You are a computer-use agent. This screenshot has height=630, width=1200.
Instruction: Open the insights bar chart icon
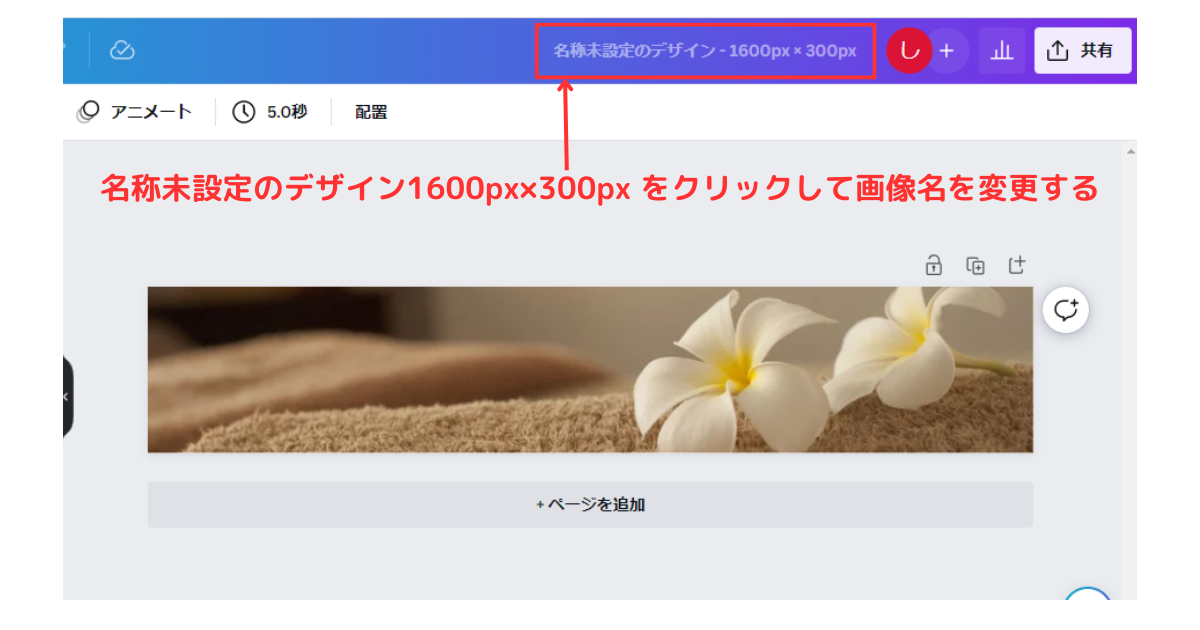coord(1002,50)
